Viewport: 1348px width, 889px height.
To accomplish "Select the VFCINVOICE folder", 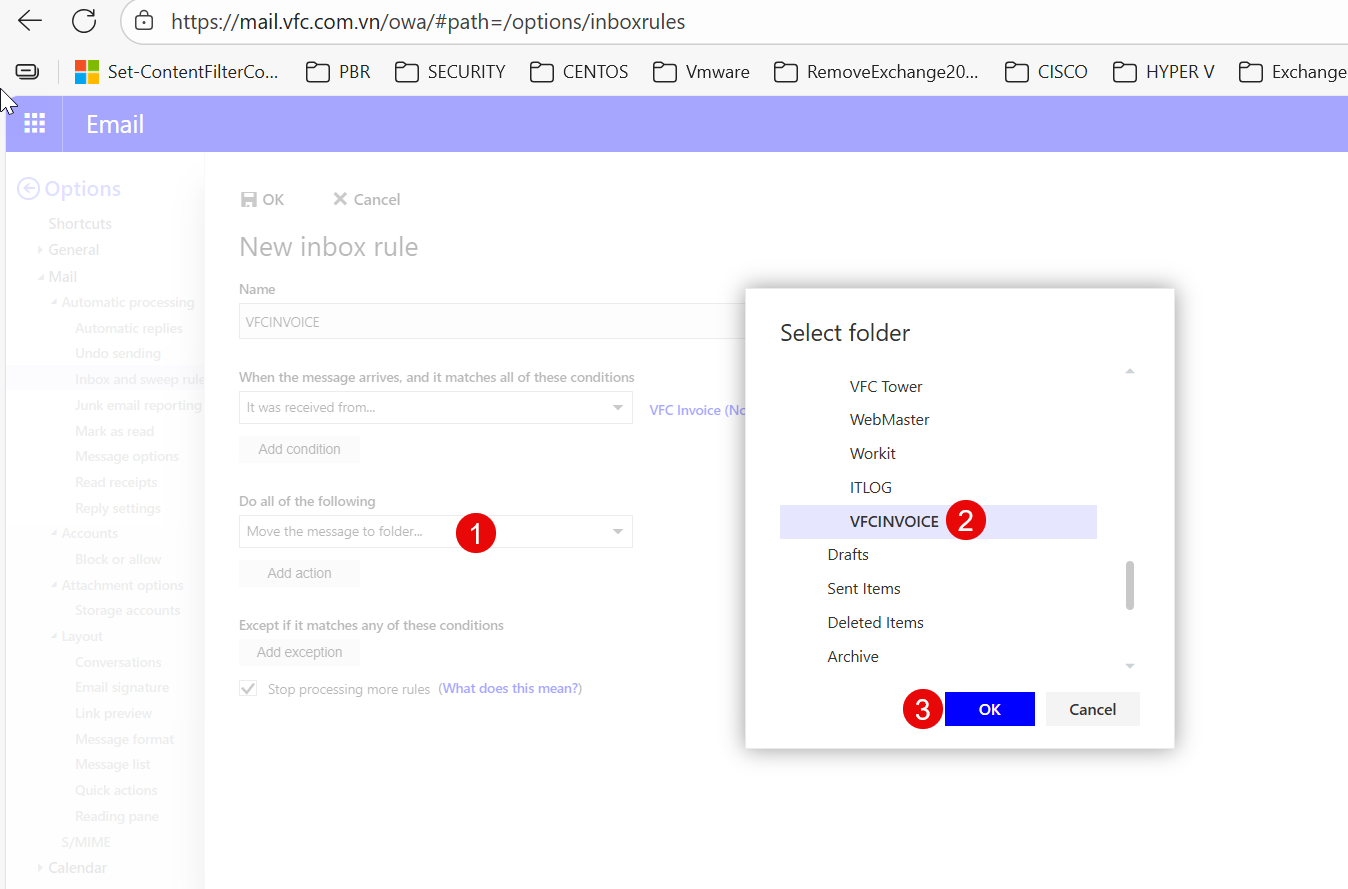I will point(894,521).
